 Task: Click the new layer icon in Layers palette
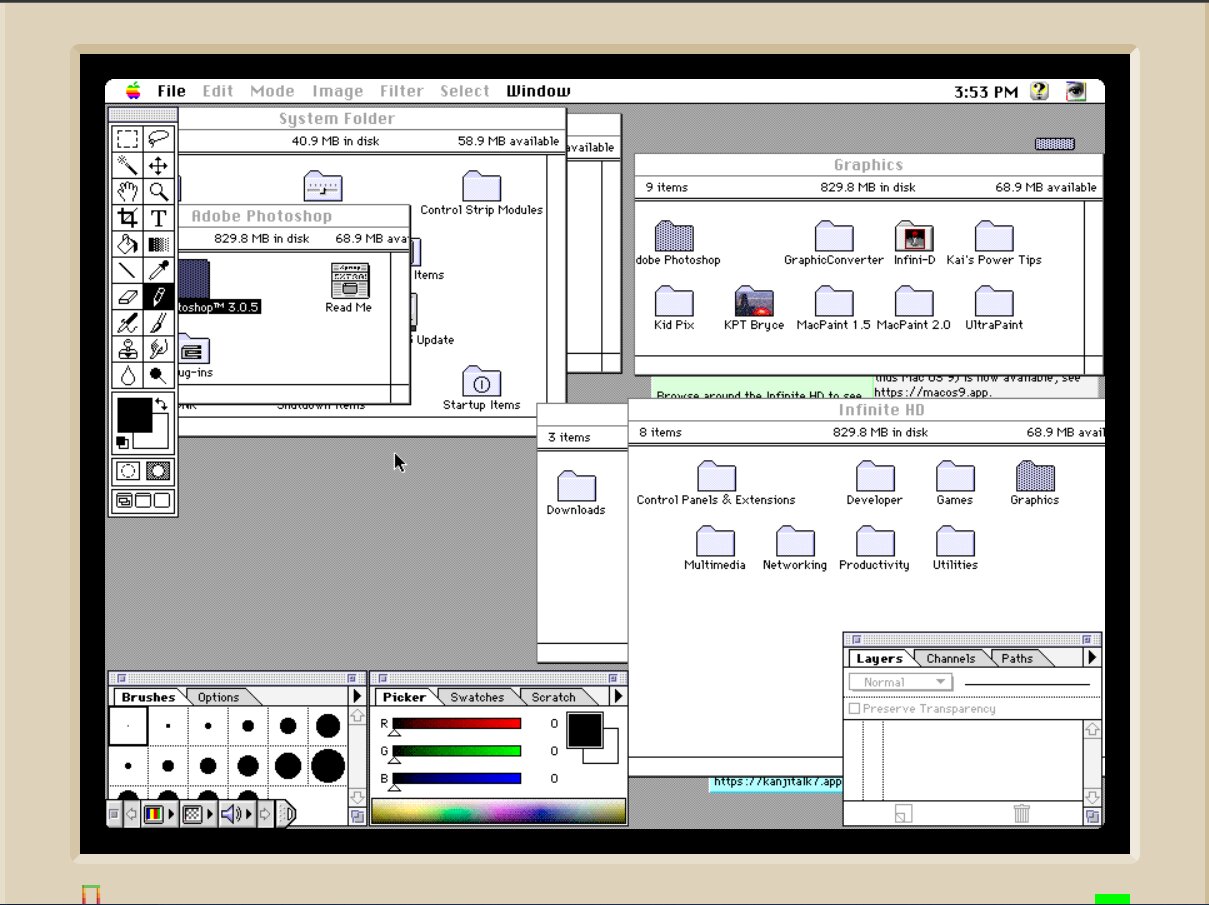click(x=902, y=814)
